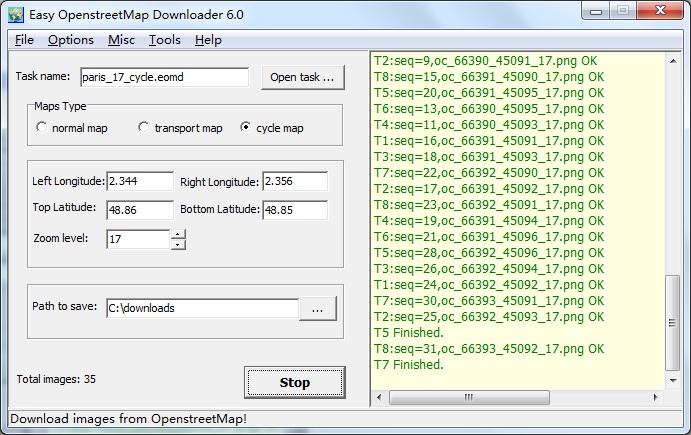Click log horizontal scrollbar left arrow
Viewport: 691px width, 435px height.
379,397
